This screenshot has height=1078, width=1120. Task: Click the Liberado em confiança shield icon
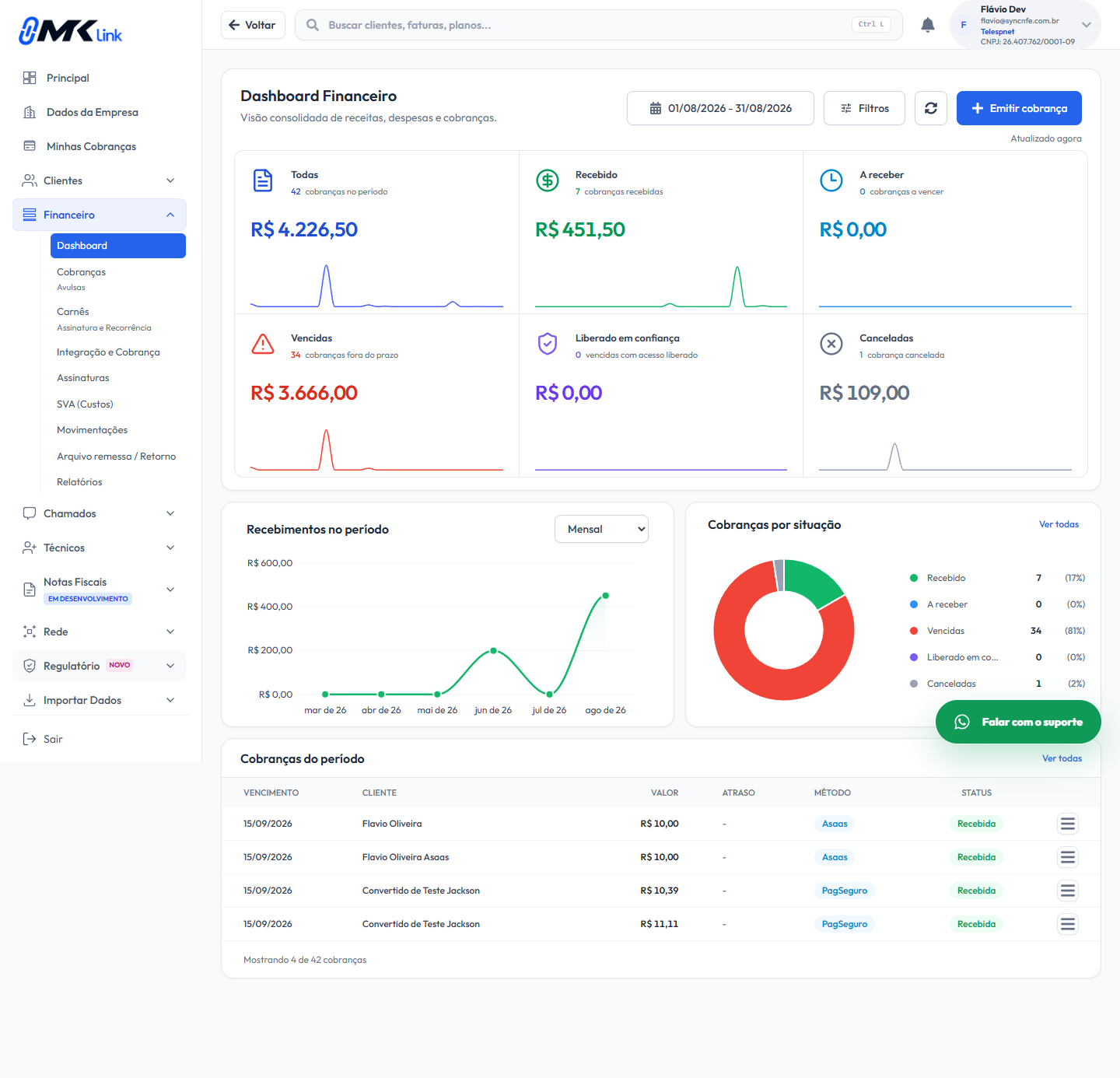point(548,344)
